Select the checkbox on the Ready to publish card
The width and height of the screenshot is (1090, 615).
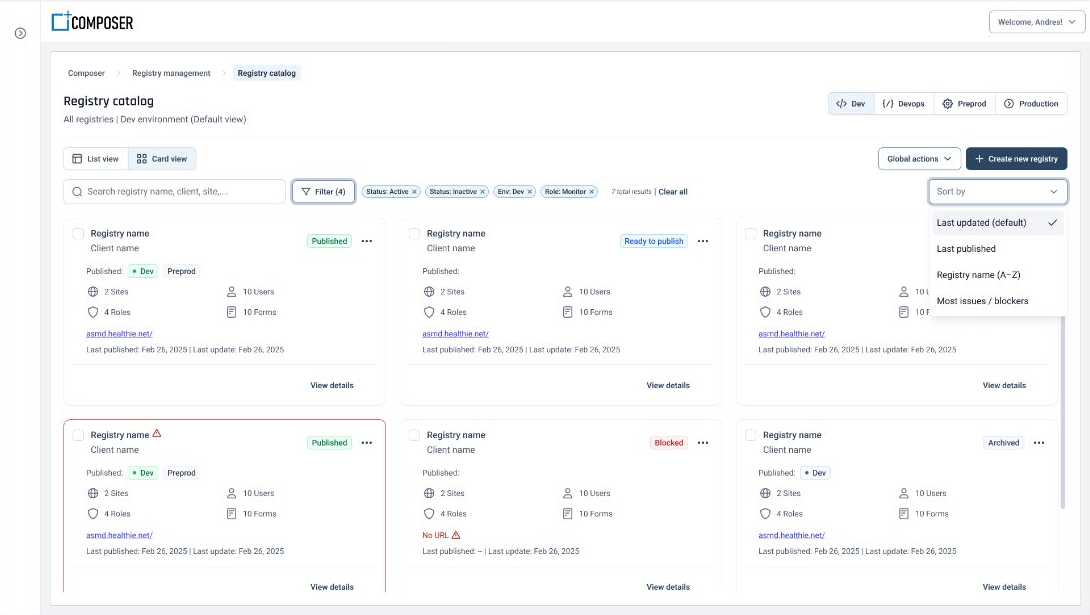[x=414, y=234]
